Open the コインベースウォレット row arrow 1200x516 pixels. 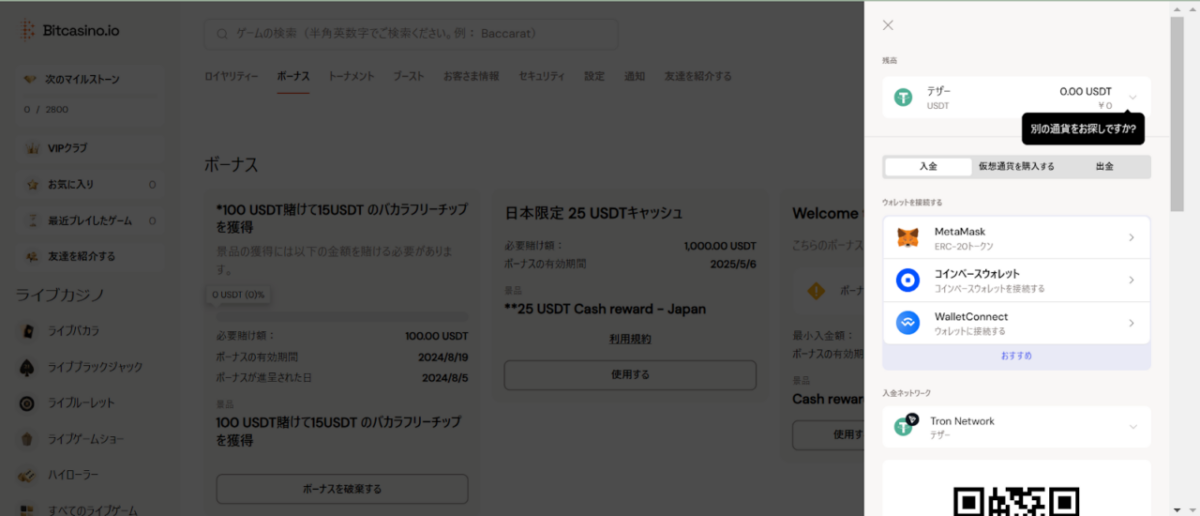tap(1131, 280)
